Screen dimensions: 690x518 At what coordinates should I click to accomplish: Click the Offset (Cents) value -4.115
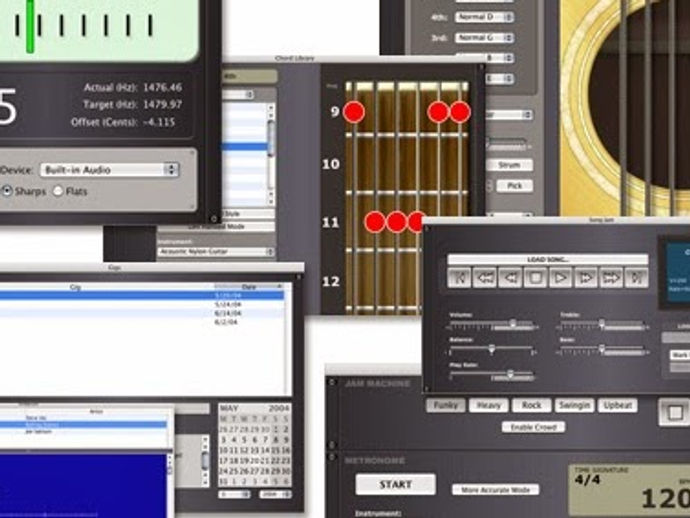[x=159, y=122]
